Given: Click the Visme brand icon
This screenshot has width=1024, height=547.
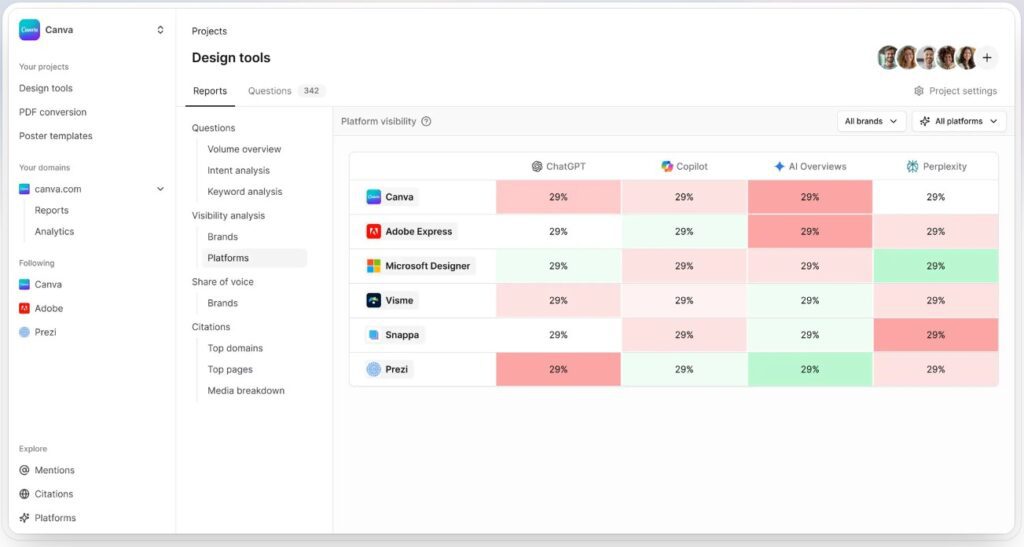Looking at the screenshot, I should click(374, 300).
